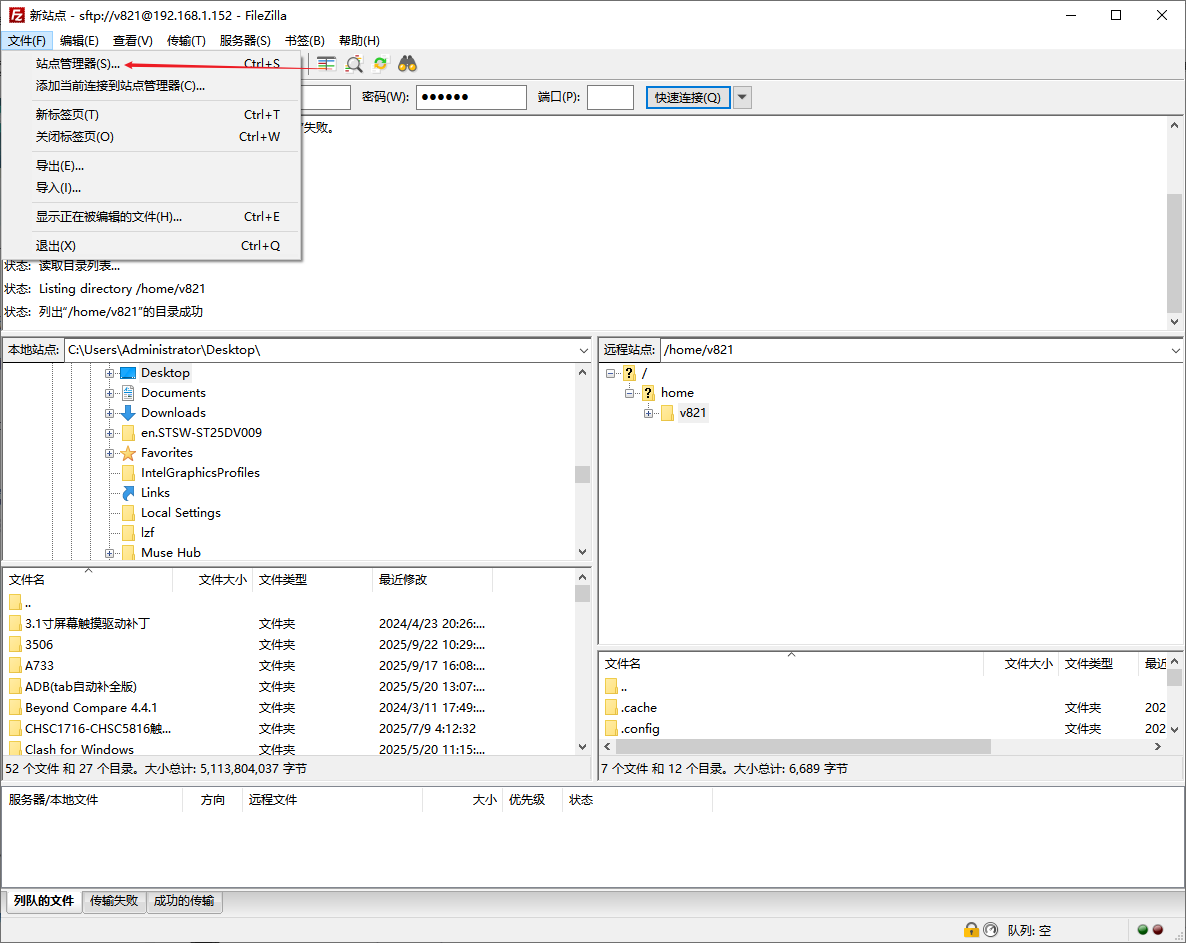Expand the Downloads tree node
The height and width of the screenshot is (943, 1186).
(110, 414)
